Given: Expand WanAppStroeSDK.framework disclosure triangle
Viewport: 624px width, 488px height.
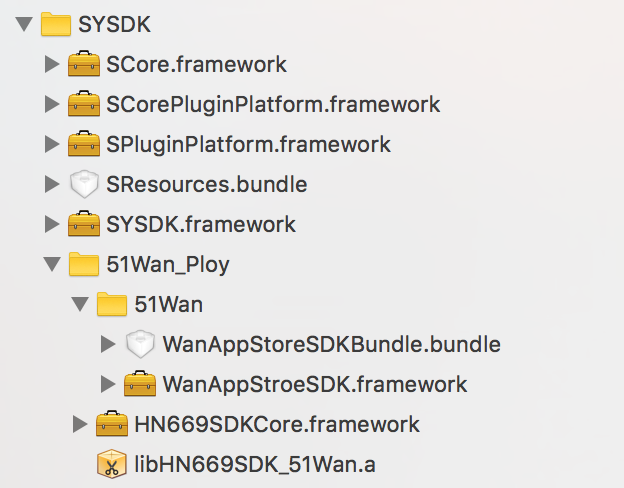Looking at the screenshot, I should [x=108, y=384].
